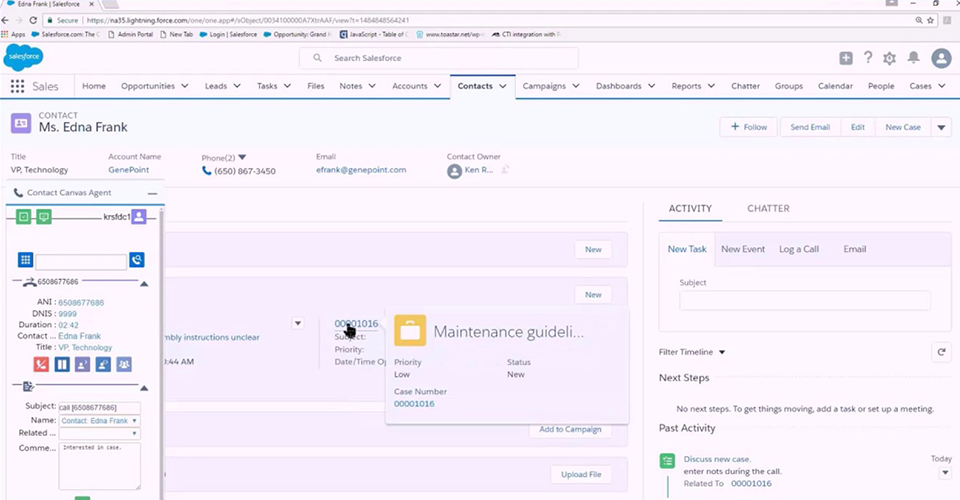This screenshot has height=500, width=960.
Task: Select the Email activity tab
Action: pos(855,249)
